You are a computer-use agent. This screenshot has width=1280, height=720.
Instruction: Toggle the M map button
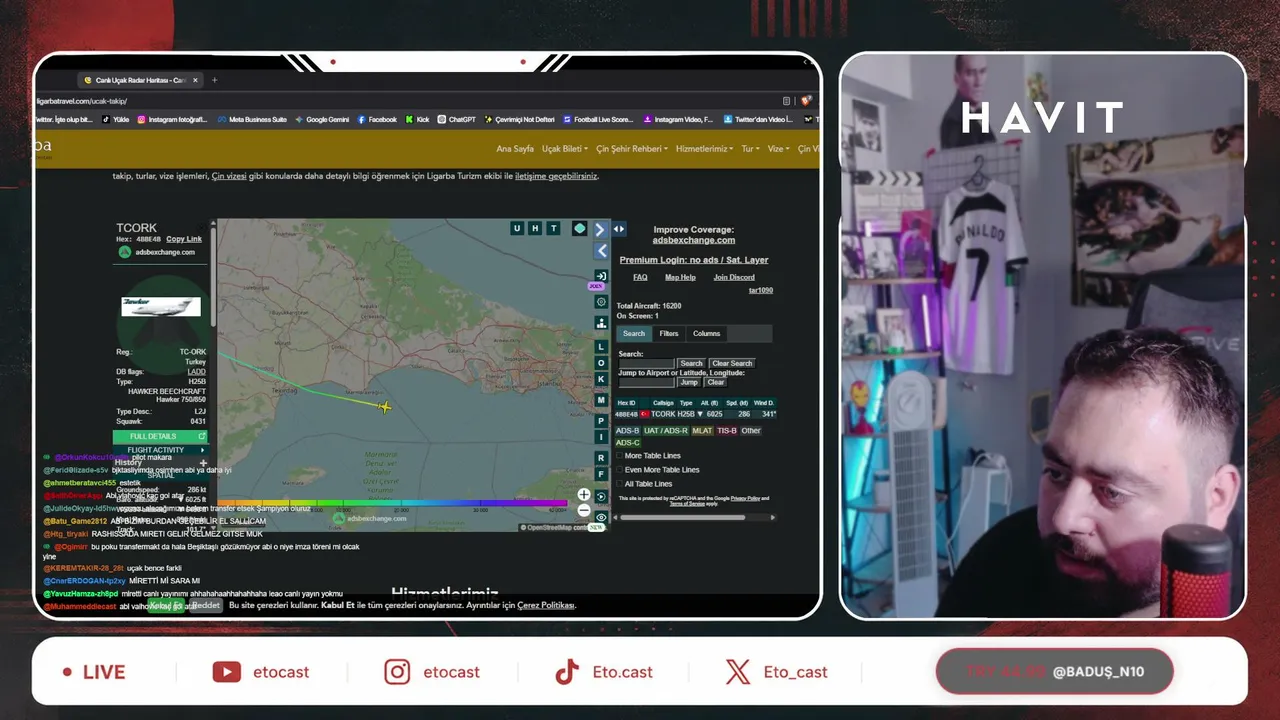[x=601, y=400]
